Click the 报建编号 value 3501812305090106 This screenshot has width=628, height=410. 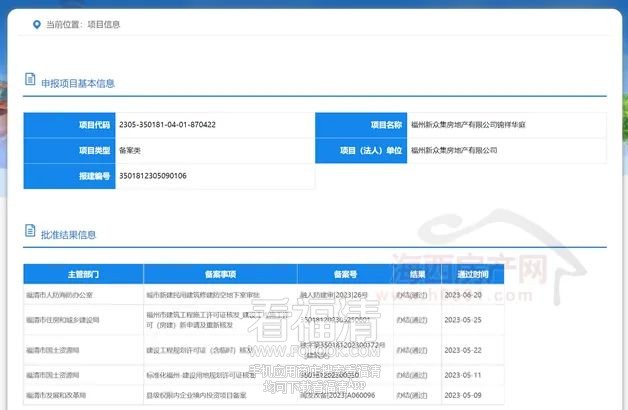click(x=153, y=176)
